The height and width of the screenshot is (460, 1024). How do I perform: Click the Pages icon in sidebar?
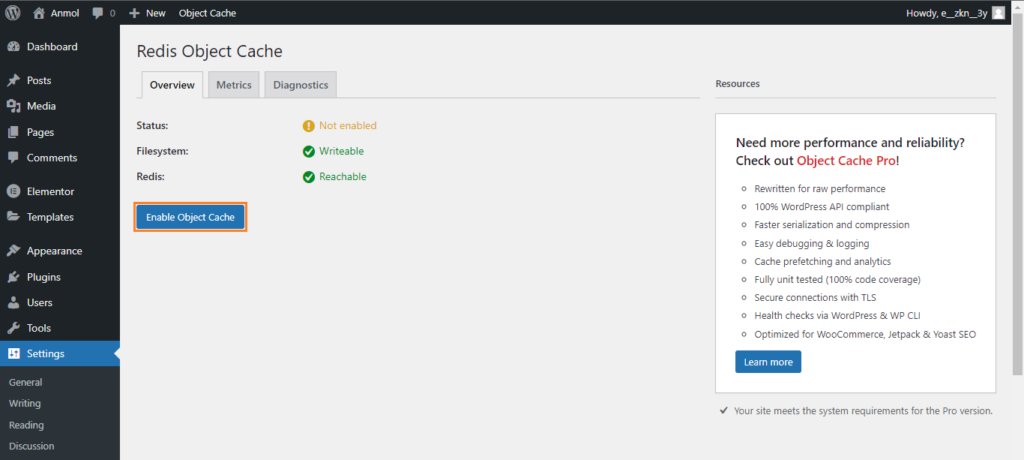pos(13,133)
